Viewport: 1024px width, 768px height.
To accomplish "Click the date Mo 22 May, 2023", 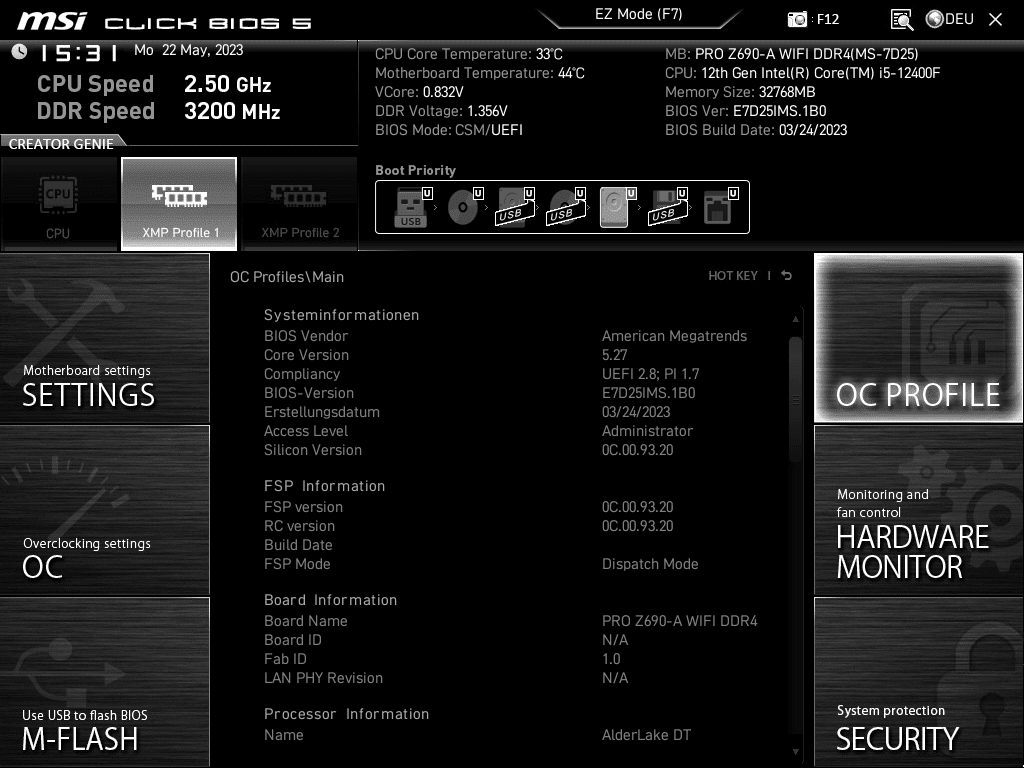I will pos(189,50).
